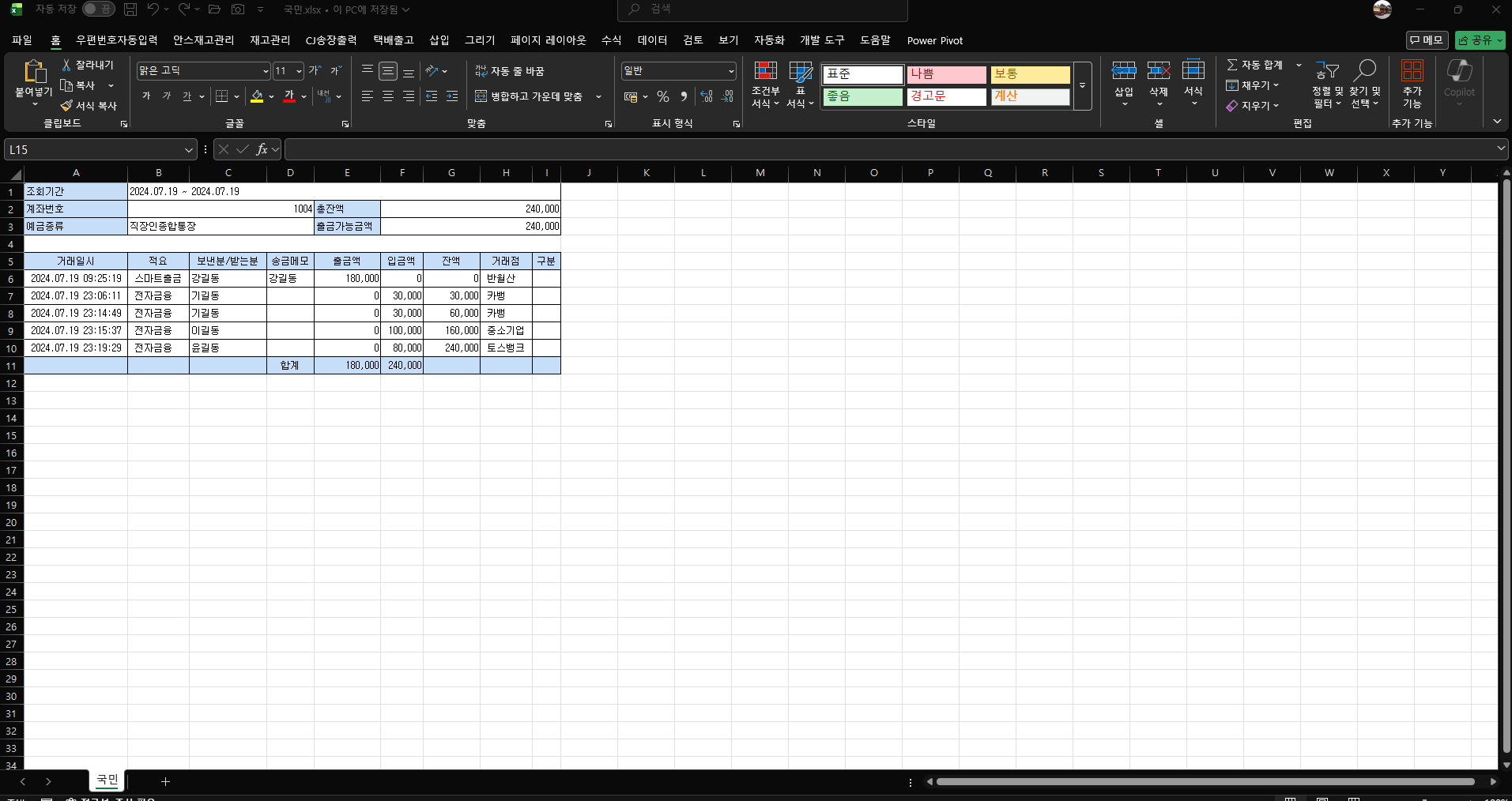Open the number format dropdown (일반)

730,71
